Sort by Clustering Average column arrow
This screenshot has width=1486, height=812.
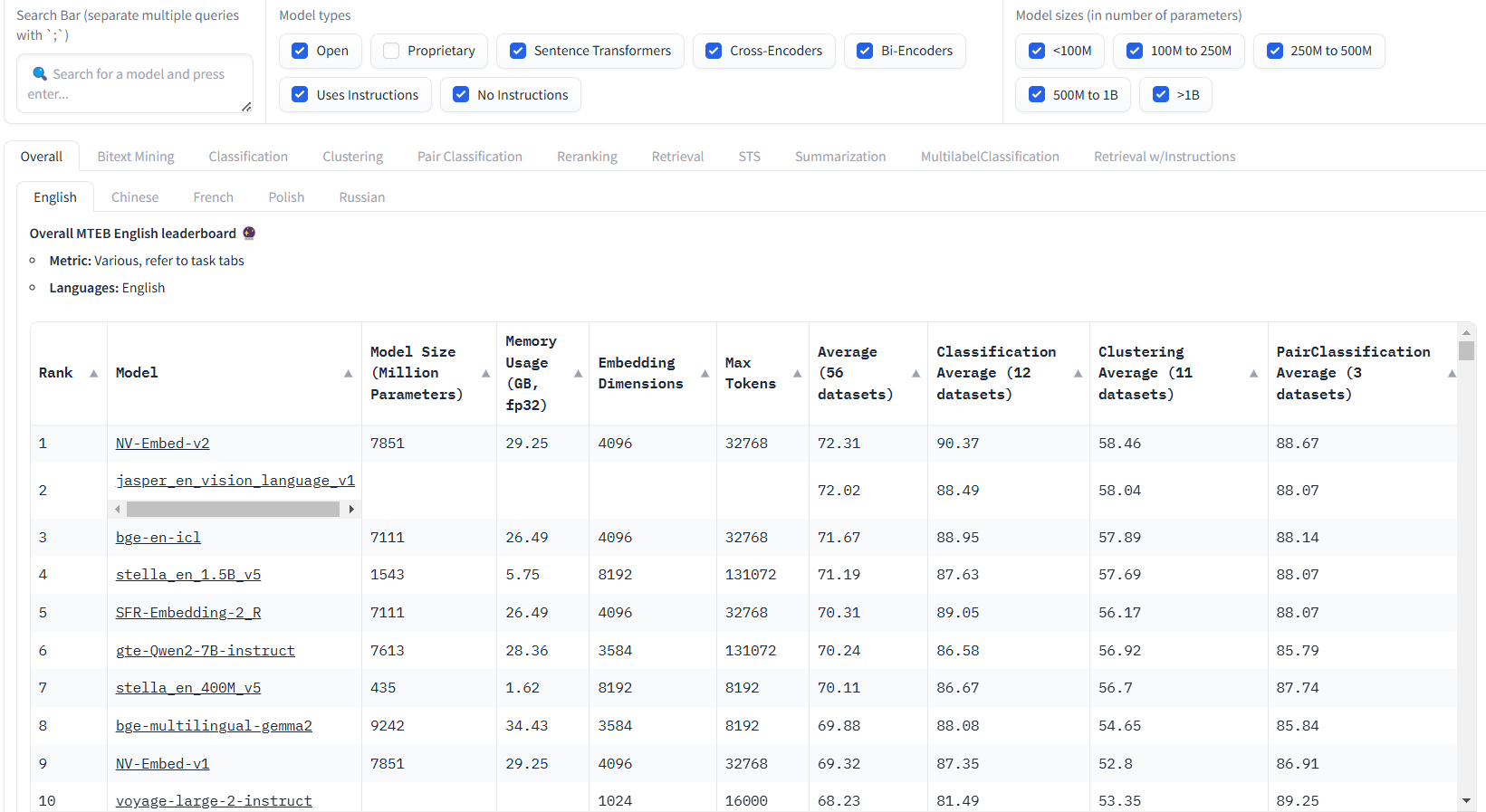click(x=1253, y=373)
